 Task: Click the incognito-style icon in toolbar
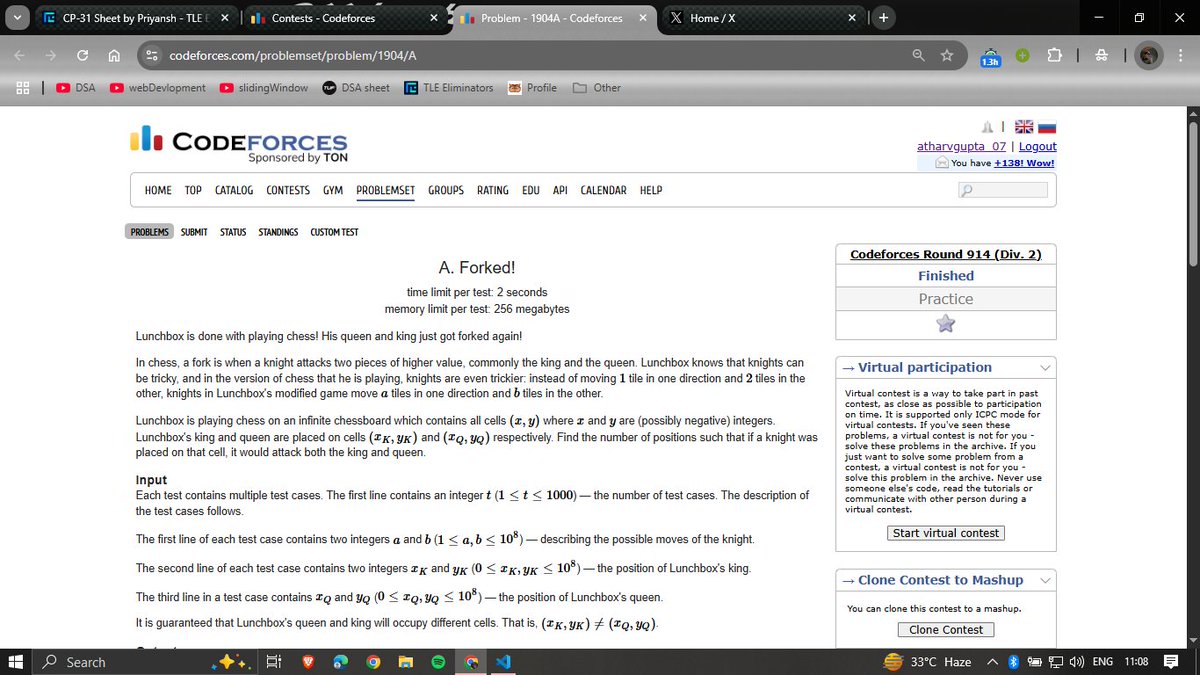click(1100, 56)
